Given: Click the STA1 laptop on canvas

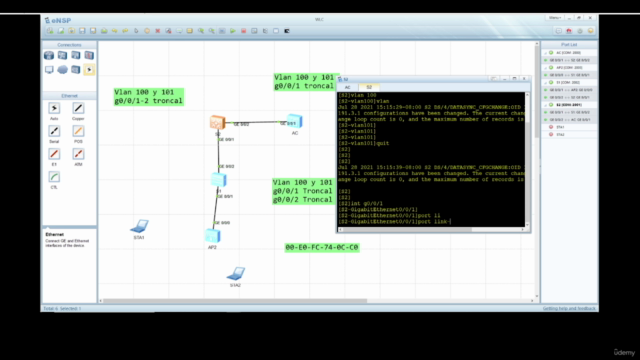Looking at the screenshot, I should point(139,226).
